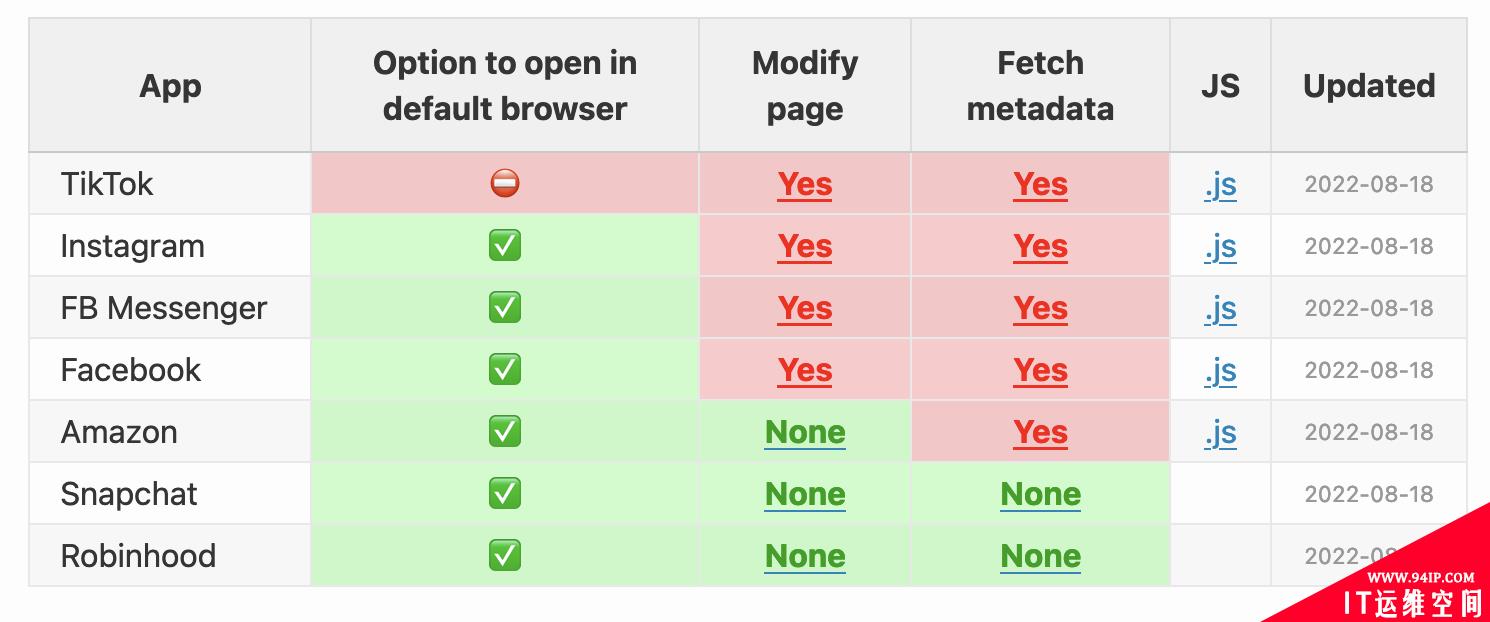Screen dimensions: 1490x622
Task: Open Amazon's Fetch metadata Yes link
Action: point(1040,433)
